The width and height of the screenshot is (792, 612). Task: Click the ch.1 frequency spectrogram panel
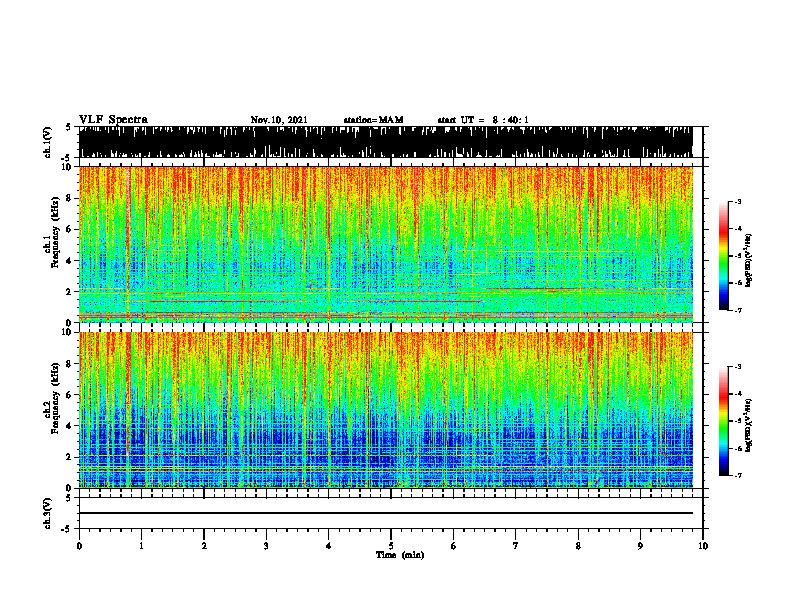click(x=386, y=244)
